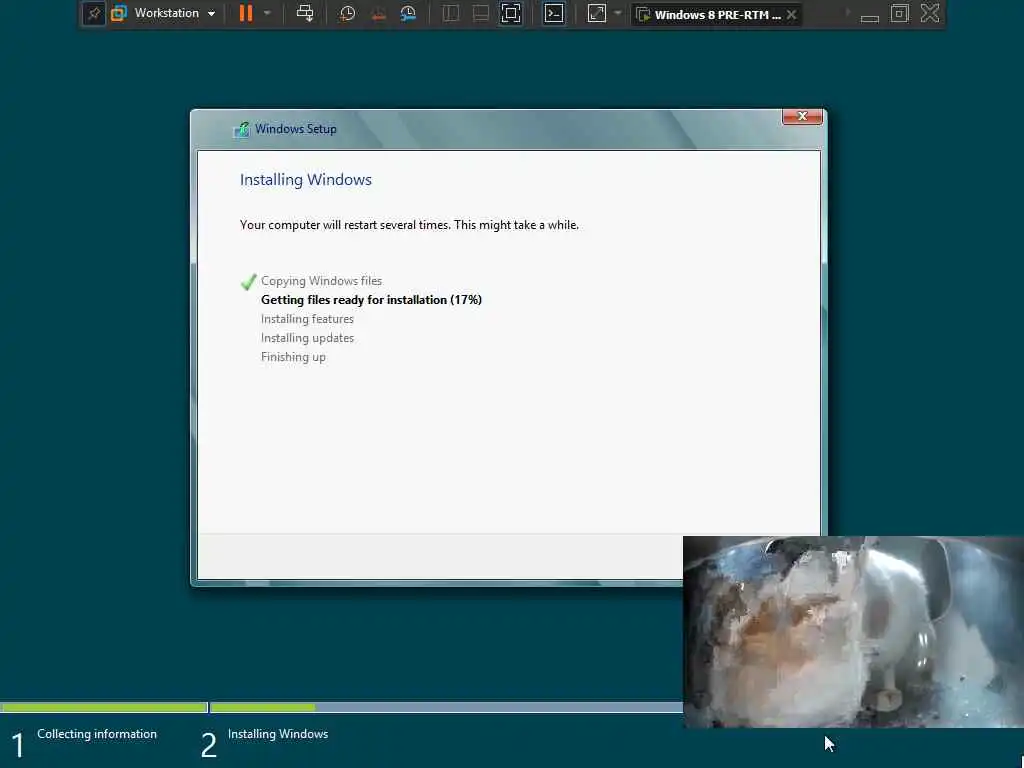Select Getting files ready for installation text
1024x768 pixels.
coord(371,300)
